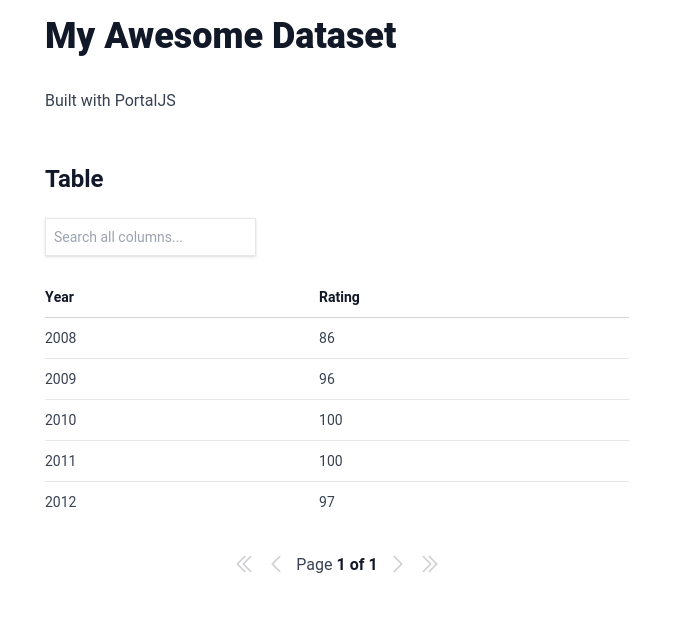Image resolution: width=689 pixels, height=618 pixels.
Task: Select the 2009 year cell
Action: pyautogui.click(x=61, y=379)
